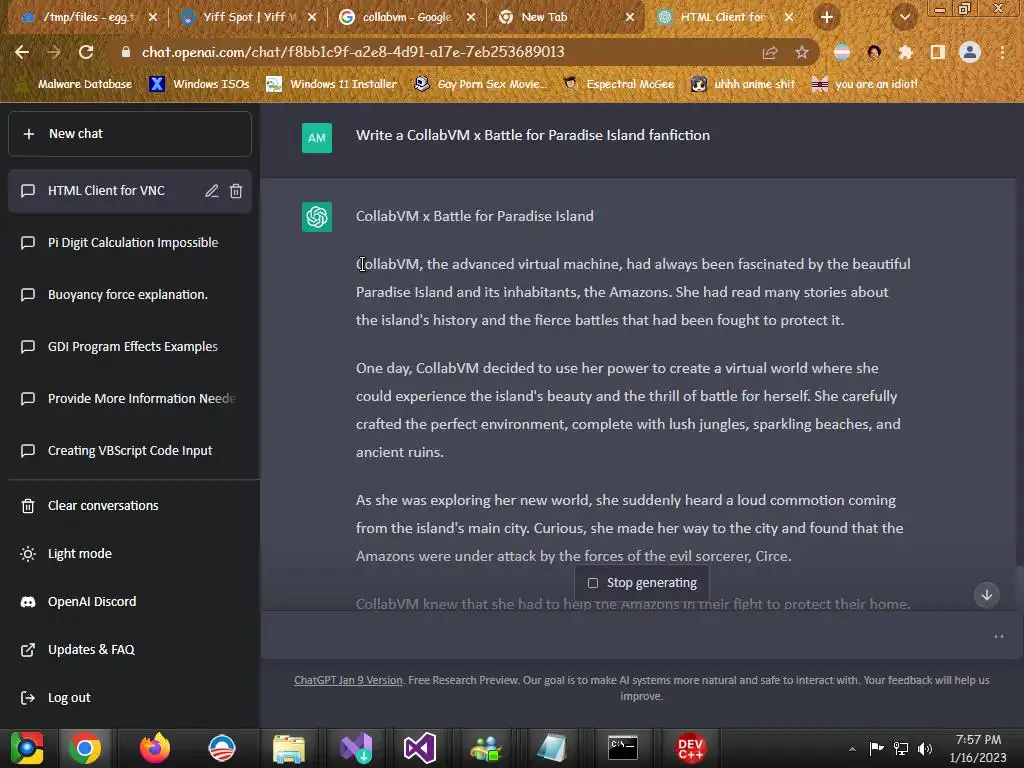1024x768 pixels.
Task: Open Google Chrome from the taskbar
Action: [x=85, y=748]
